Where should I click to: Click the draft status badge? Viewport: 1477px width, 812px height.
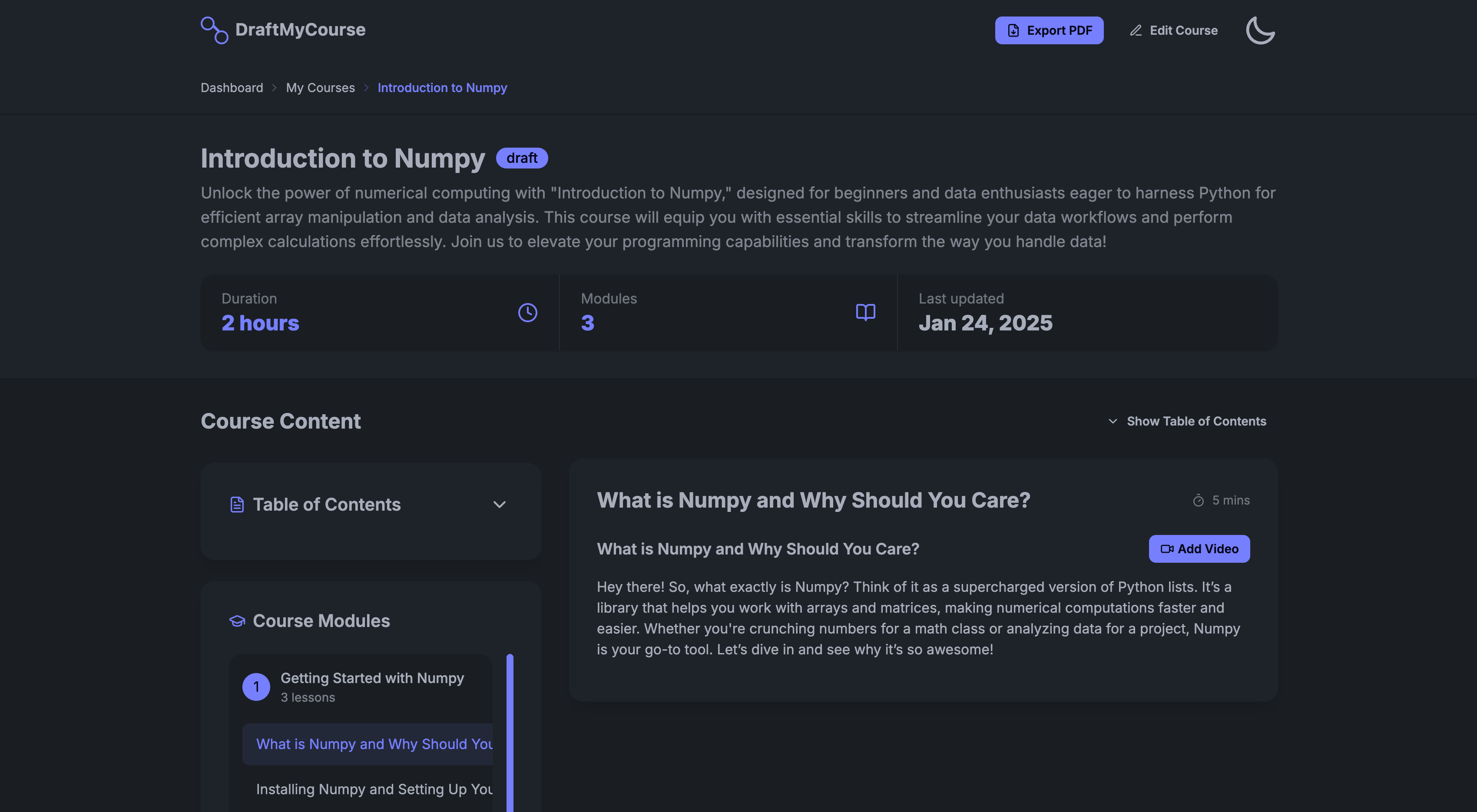click(x=521, y=158)
